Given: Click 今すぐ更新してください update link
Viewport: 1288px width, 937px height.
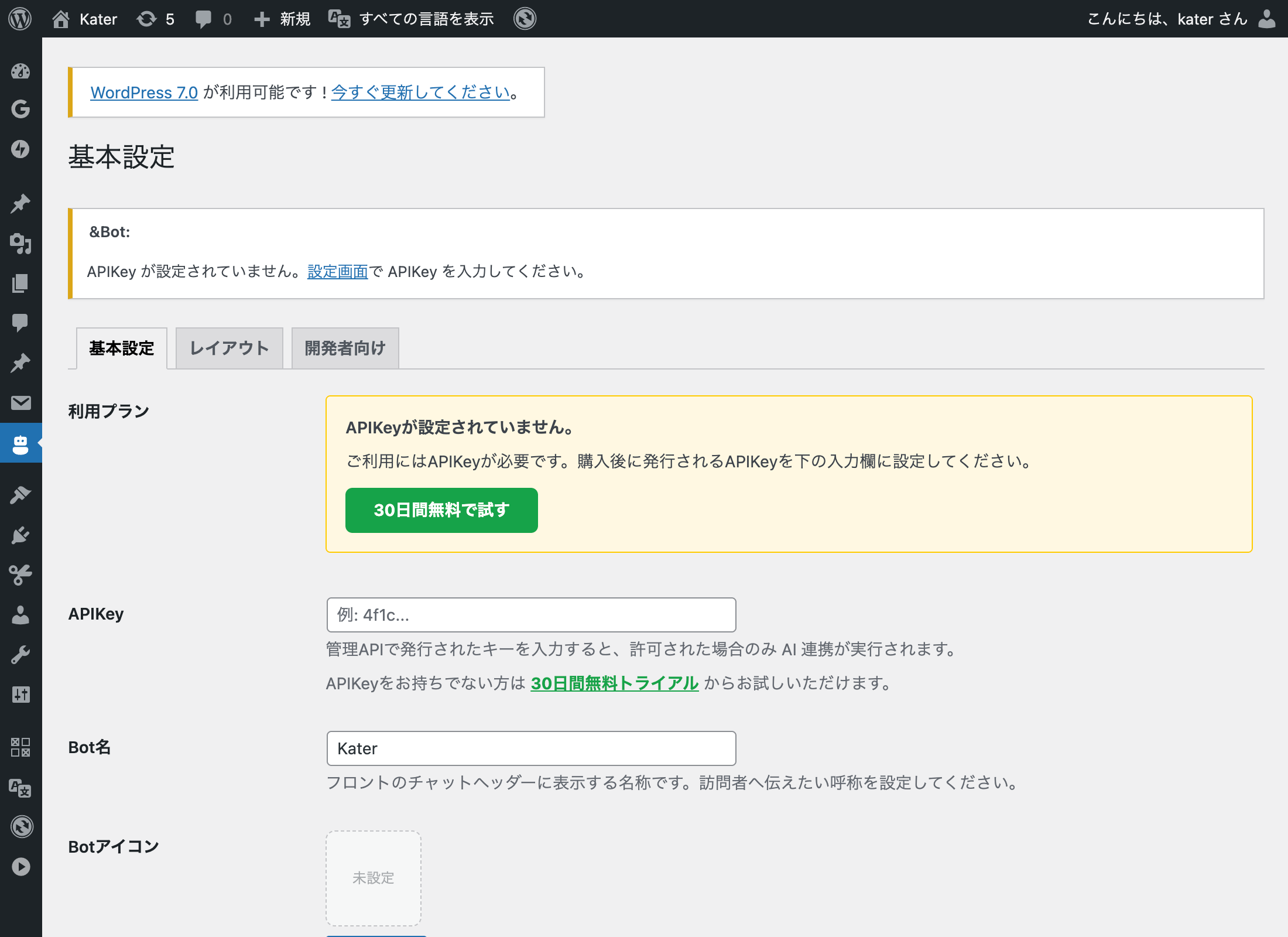Looking at the screenshot, I should [420, 93].
